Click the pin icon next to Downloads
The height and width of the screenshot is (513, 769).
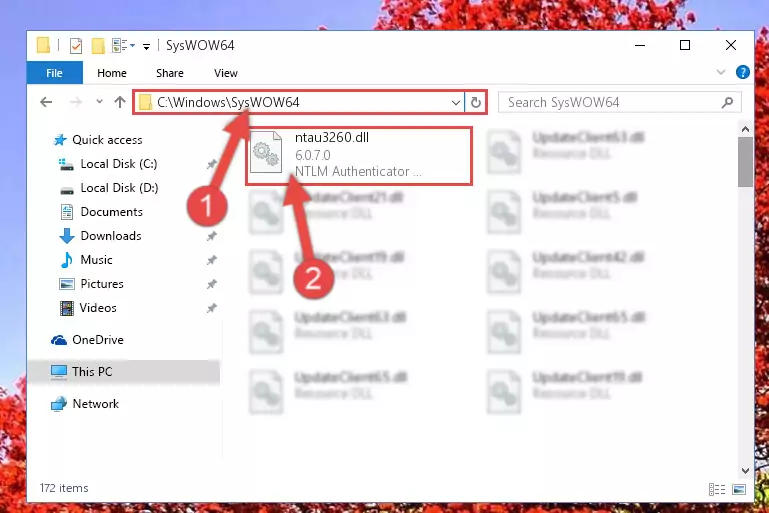pyautogui.click(x=211, y=236)
